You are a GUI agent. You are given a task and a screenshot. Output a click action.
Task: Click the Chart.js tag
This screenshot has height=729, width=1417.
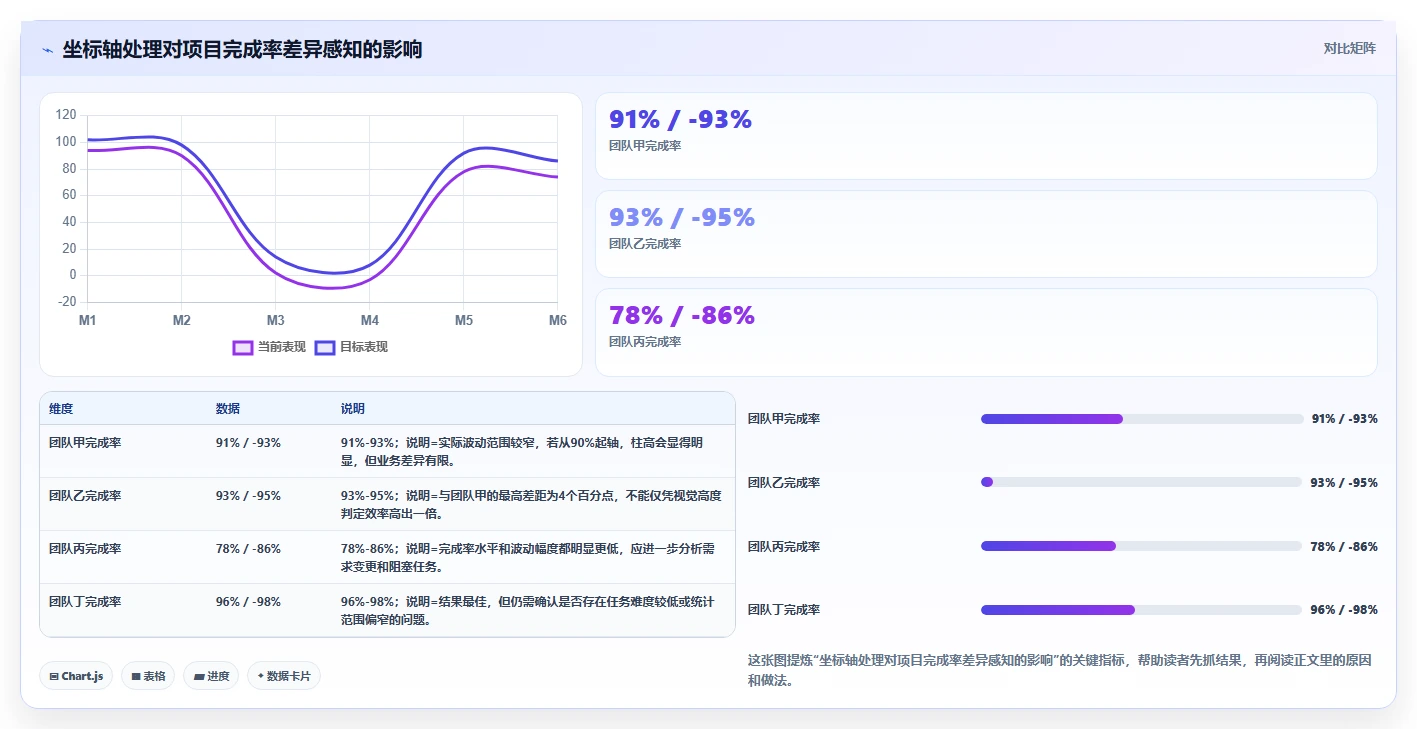point(76,676)
